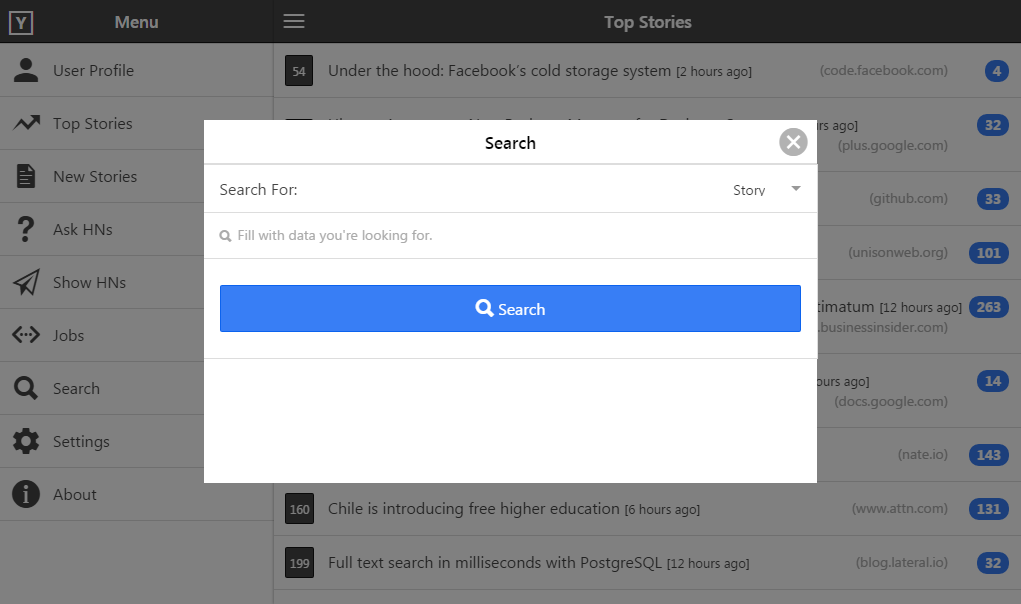Click the Show HNs paper plane icon
Viewport: 1021px width, 604px height.
[x=26, y=282]
